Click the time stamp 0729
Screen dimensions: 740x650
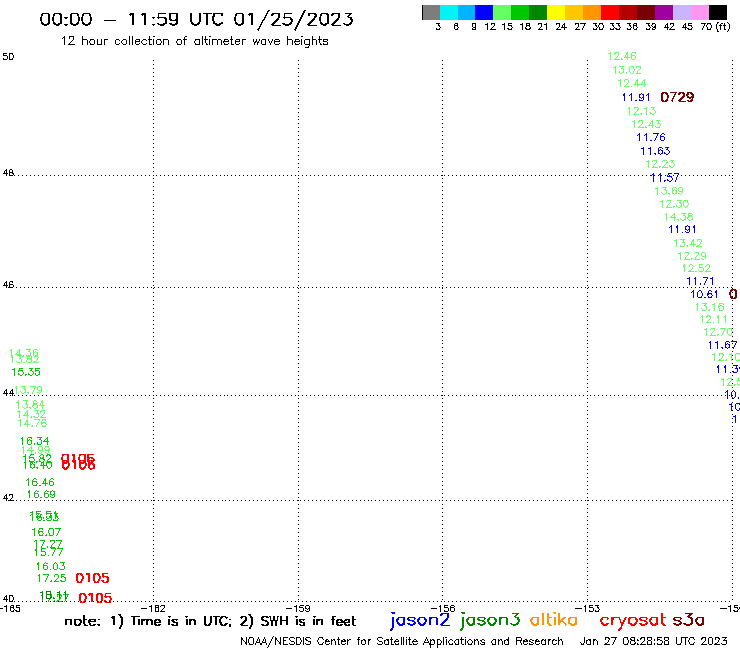677,97
